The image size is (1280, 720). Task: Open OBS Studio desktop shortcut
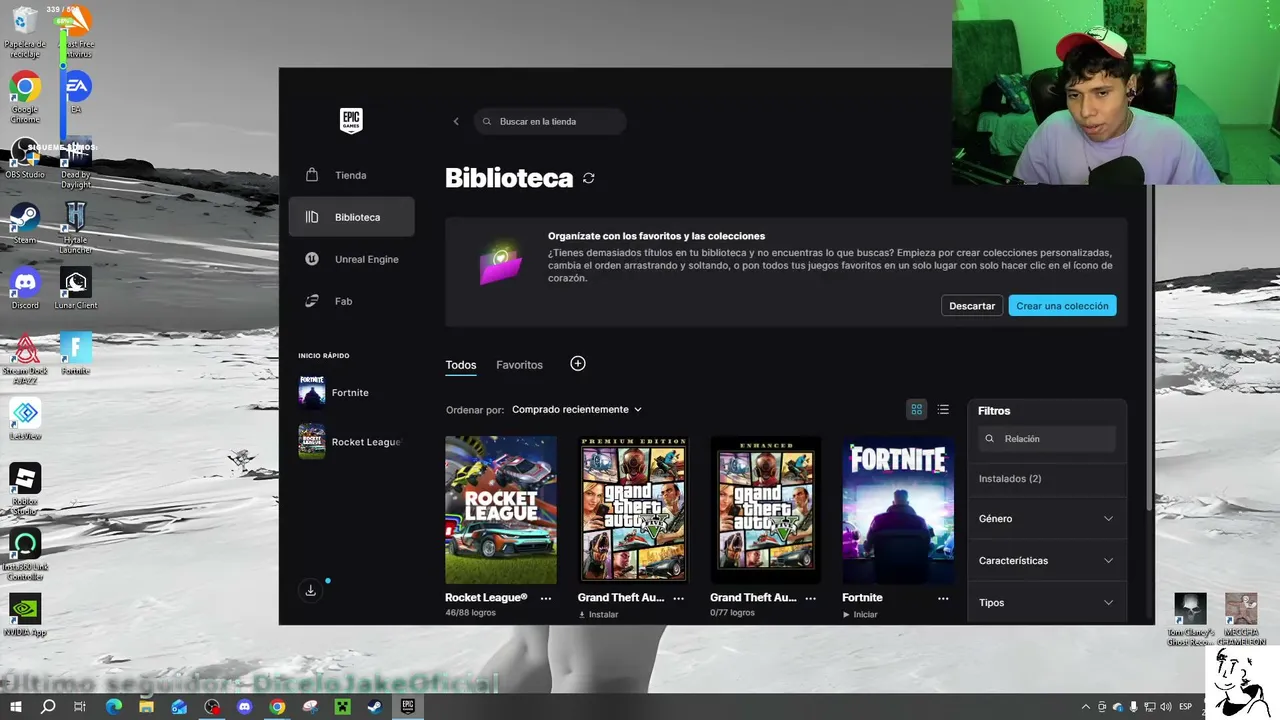click(25, 160)
